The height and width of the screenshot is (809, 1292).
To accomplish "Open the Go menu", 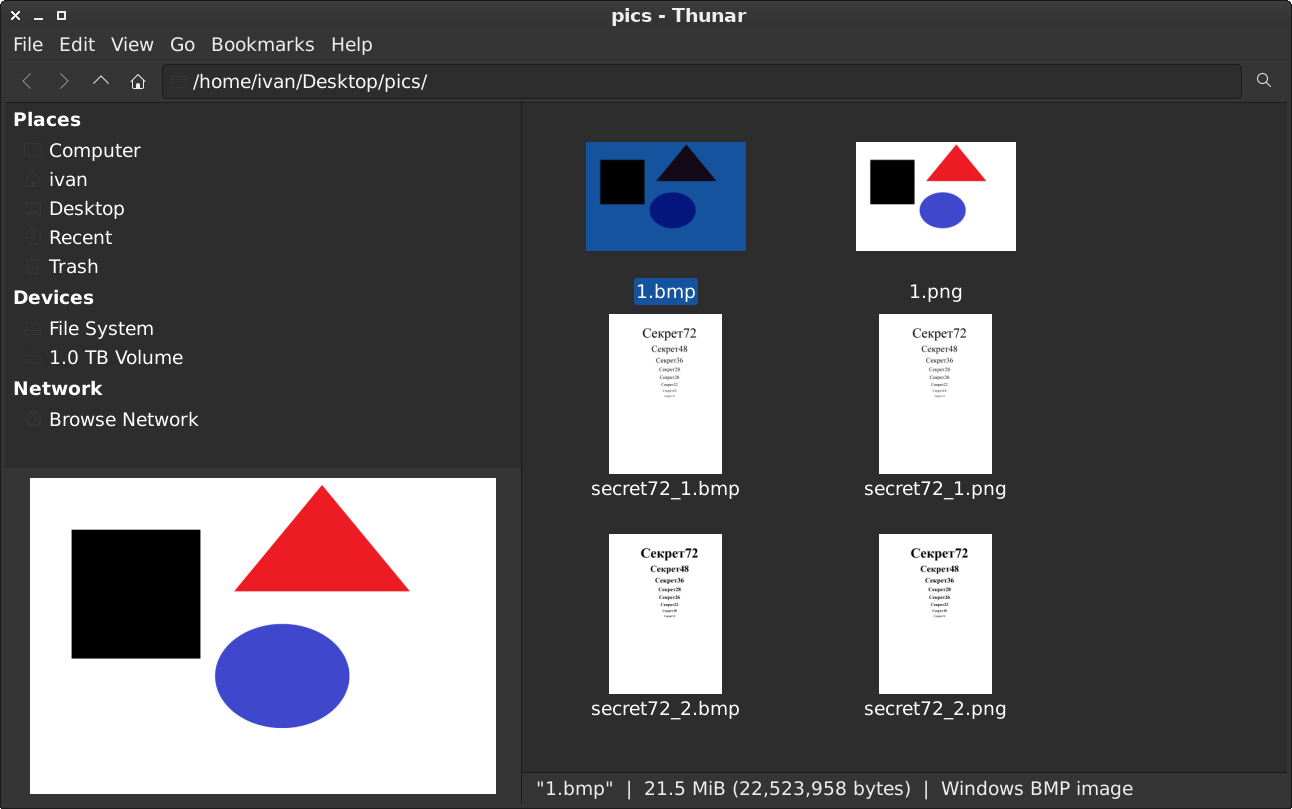I will point(183,45).
